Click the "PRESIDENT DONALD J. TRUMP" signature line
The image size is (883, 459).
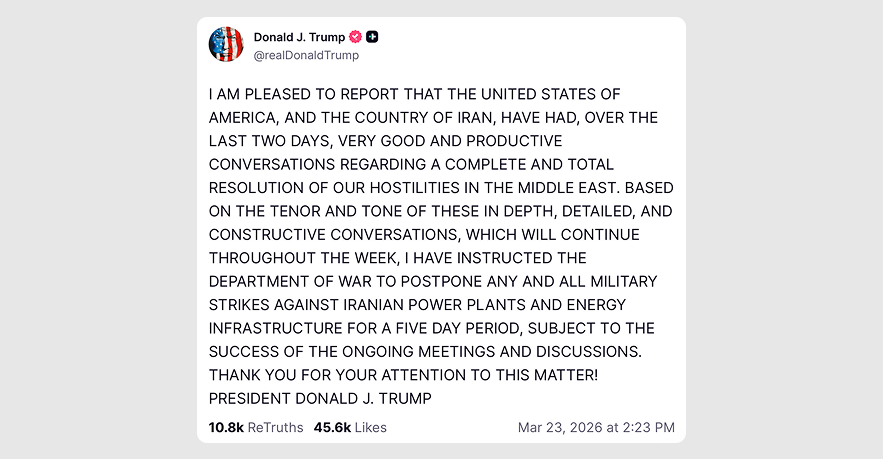click(320, 398)
